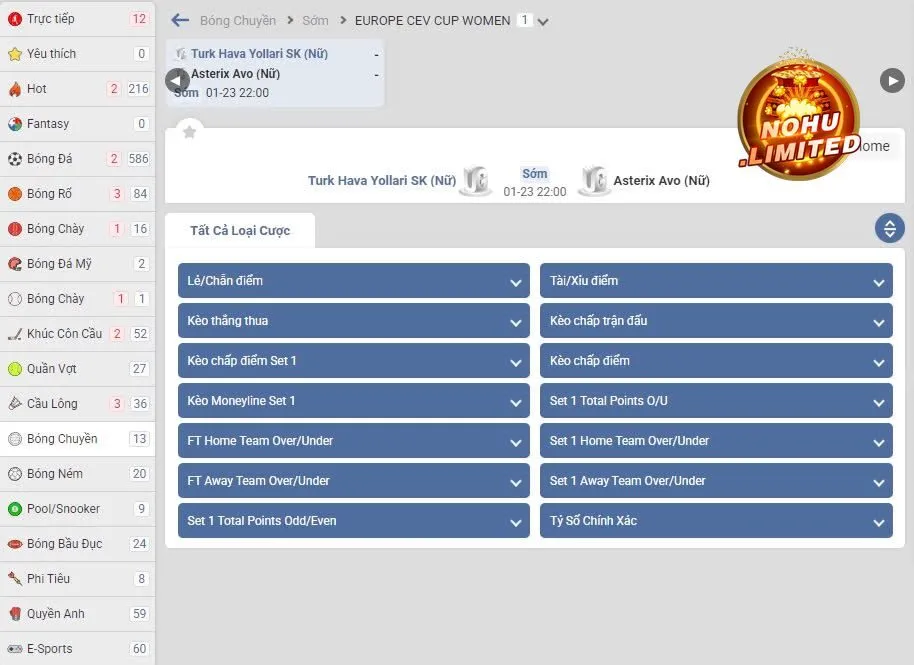Click the NOHU LIMITED promo badge

[x=799, y=119]
